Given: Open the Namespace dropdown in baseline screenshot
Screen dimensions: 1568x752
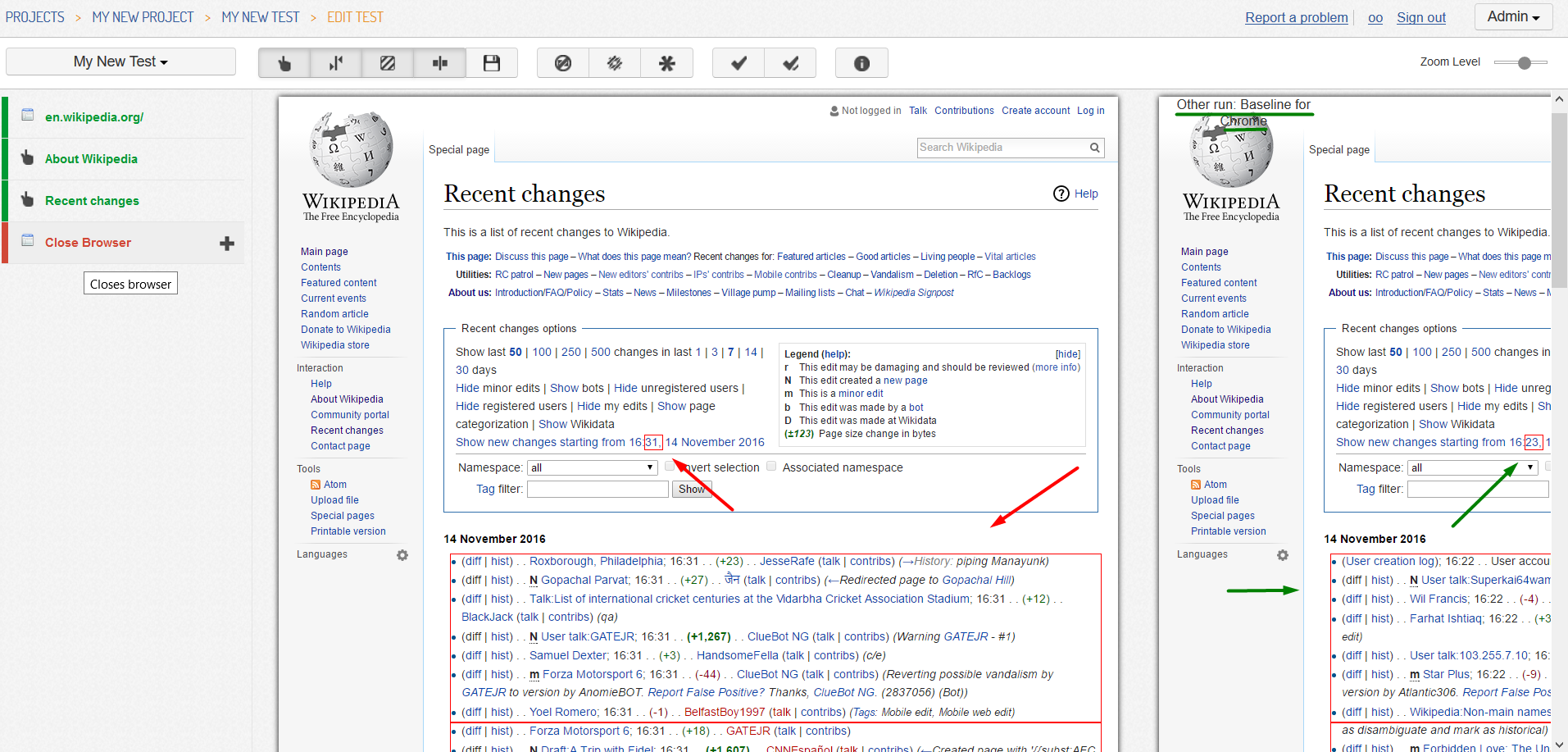Looking at the screenshot, I should 1473,467.
